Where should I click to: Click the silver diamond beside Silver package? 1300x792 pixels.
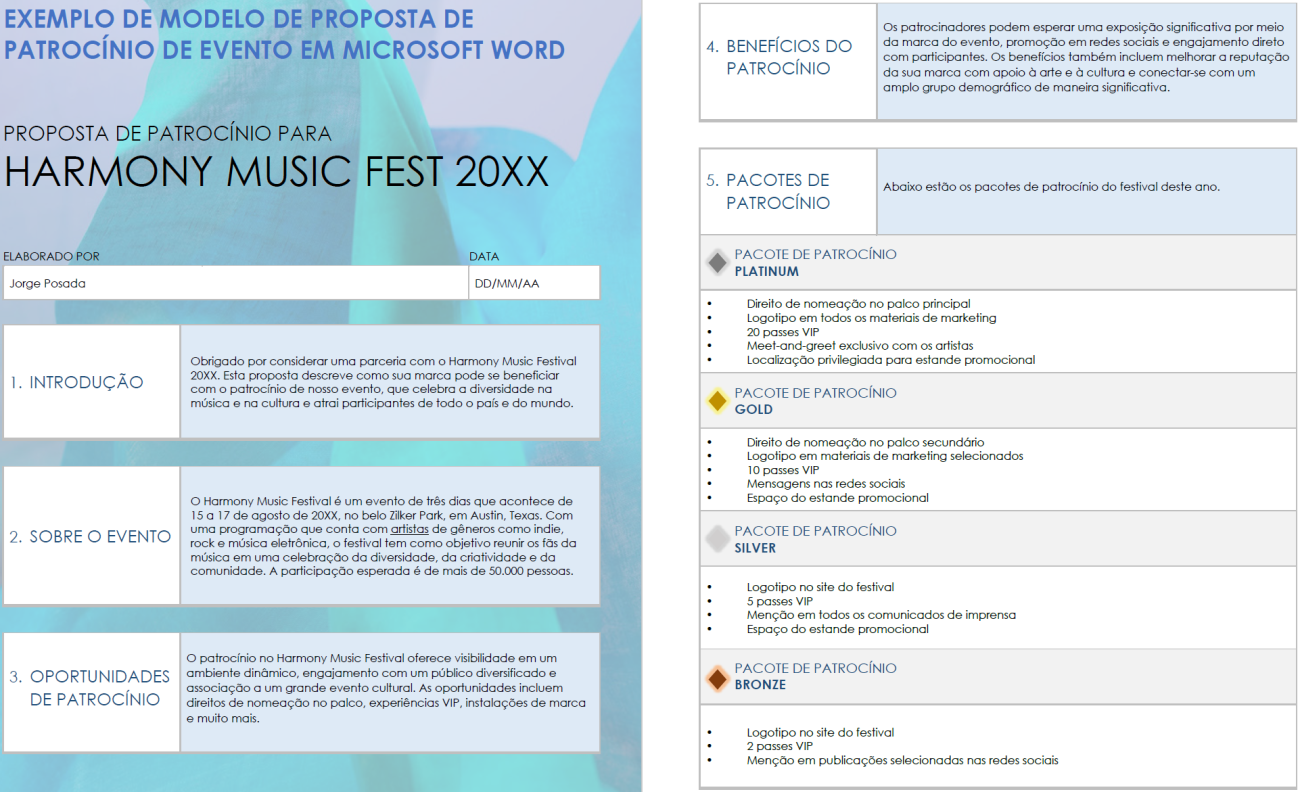[717, 537]
